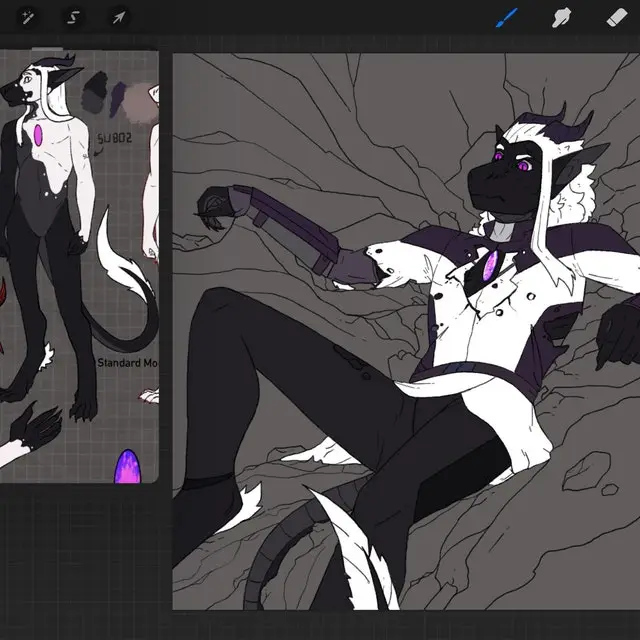Screen dimensions: 640x640
Task: Select the Transform arrow tool
Action: tap(119, 18)
